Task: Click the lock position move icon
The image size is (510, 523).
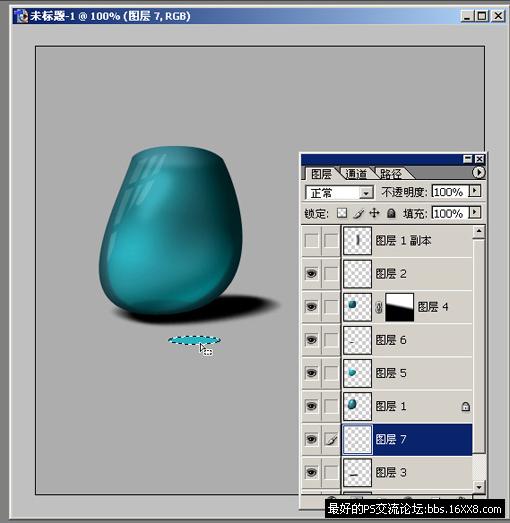Action: [x=375, y=213]
